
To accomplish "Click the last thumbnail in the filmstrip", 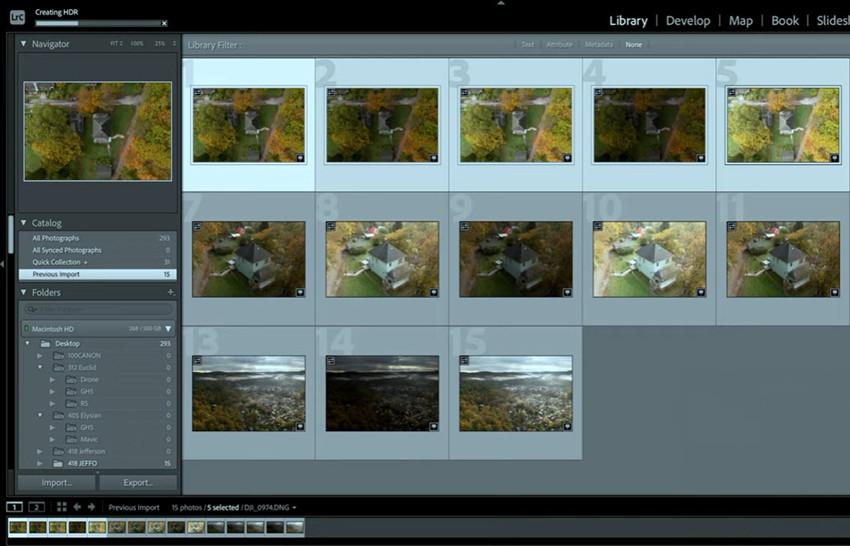I will 295,527.
